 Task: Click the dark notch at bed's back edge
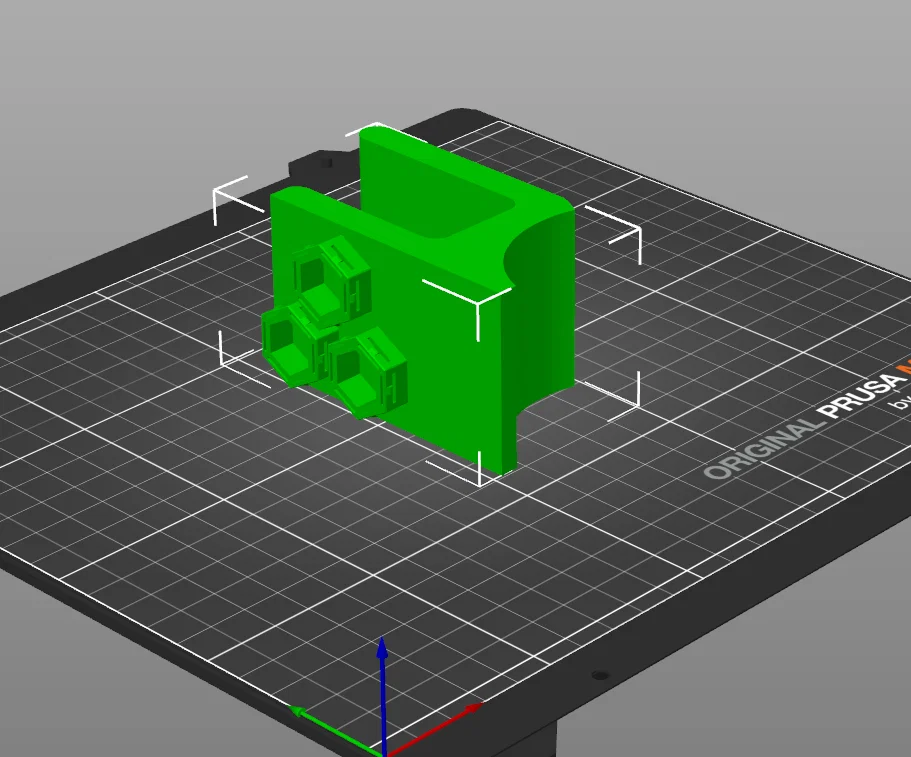tap(321, 164)
